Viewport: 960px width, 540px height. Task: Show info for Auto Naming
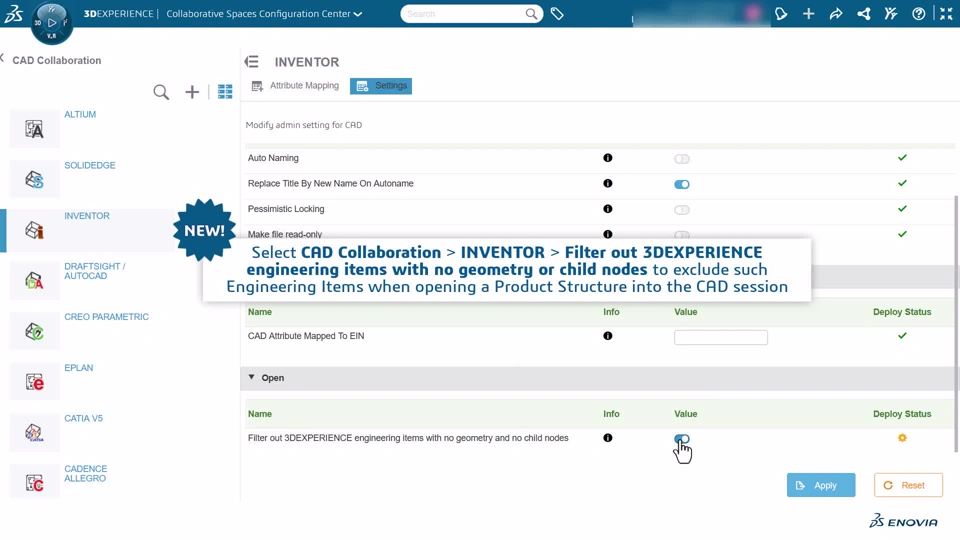tap(607, 158)
